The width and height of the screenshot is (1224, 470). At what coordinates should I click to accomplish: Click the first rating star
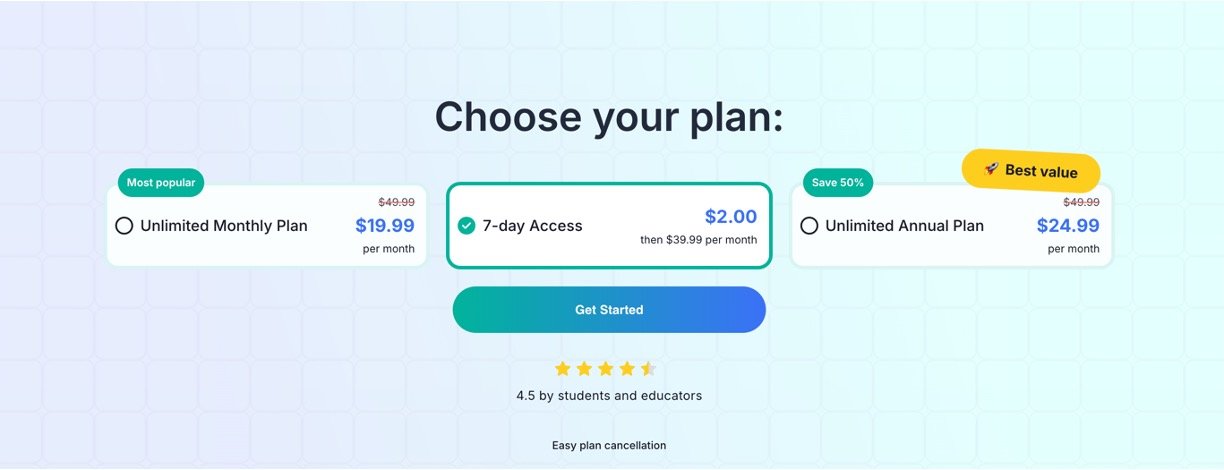562,369
